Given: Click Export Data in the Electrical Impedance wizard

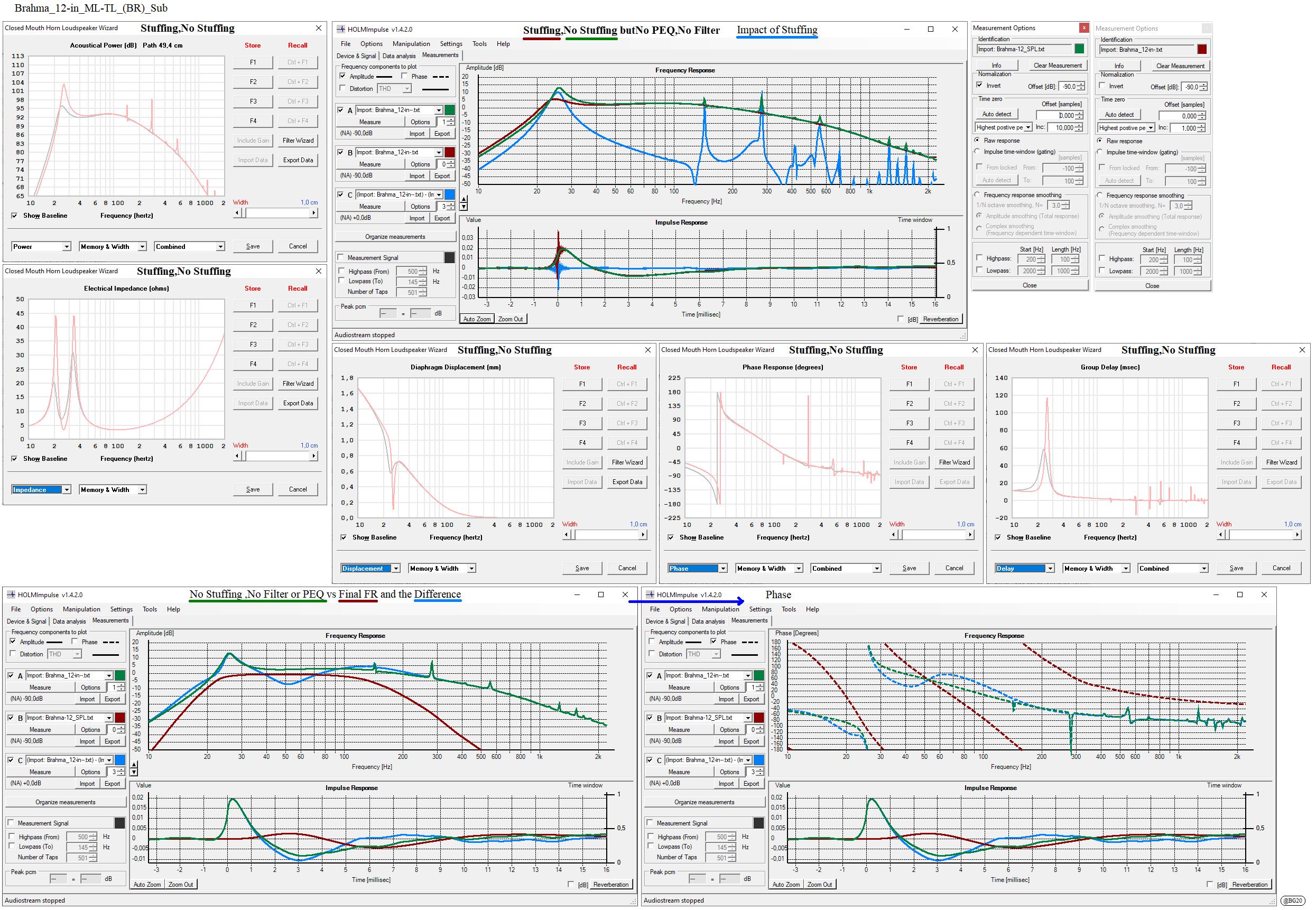Looking at the screenshot, I should (298, 403).
